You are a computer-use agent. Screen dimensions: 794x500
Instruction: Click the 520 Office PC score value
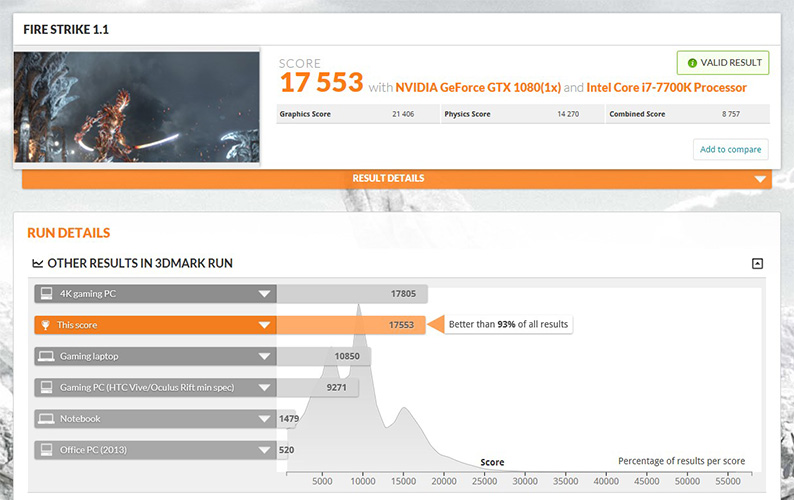(x=286, y=450)
